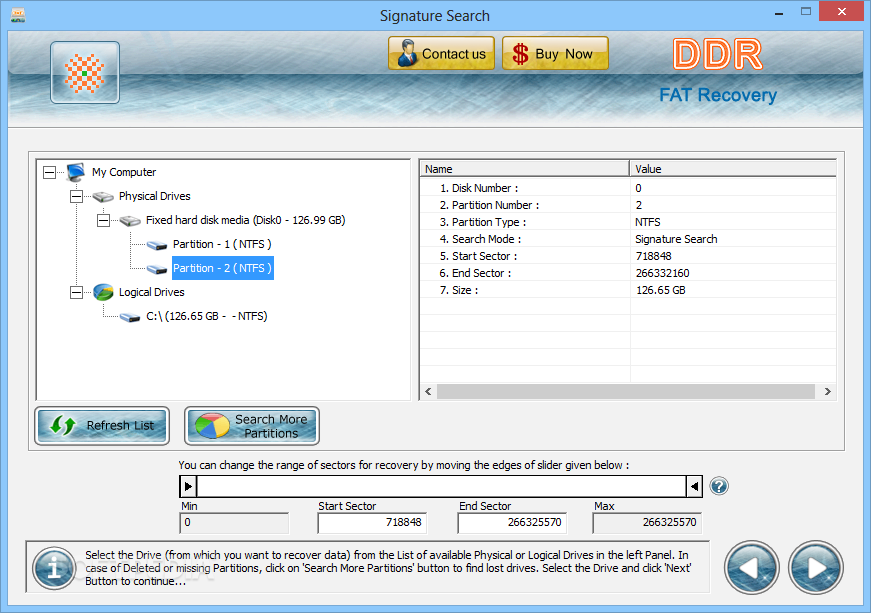Click the Max value field

coord(647,522)
